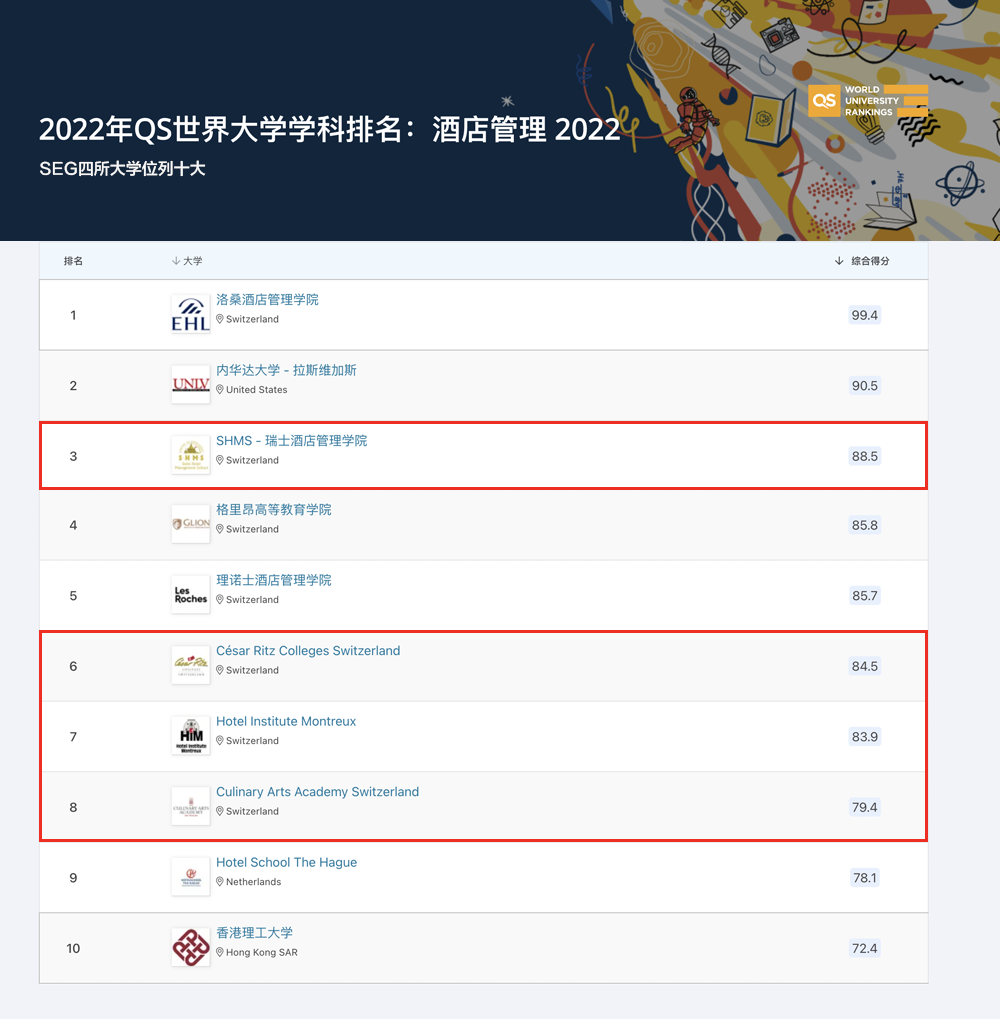
Task: Click the subtitle SEG四所大学位列十大
Action: point(122,169)
